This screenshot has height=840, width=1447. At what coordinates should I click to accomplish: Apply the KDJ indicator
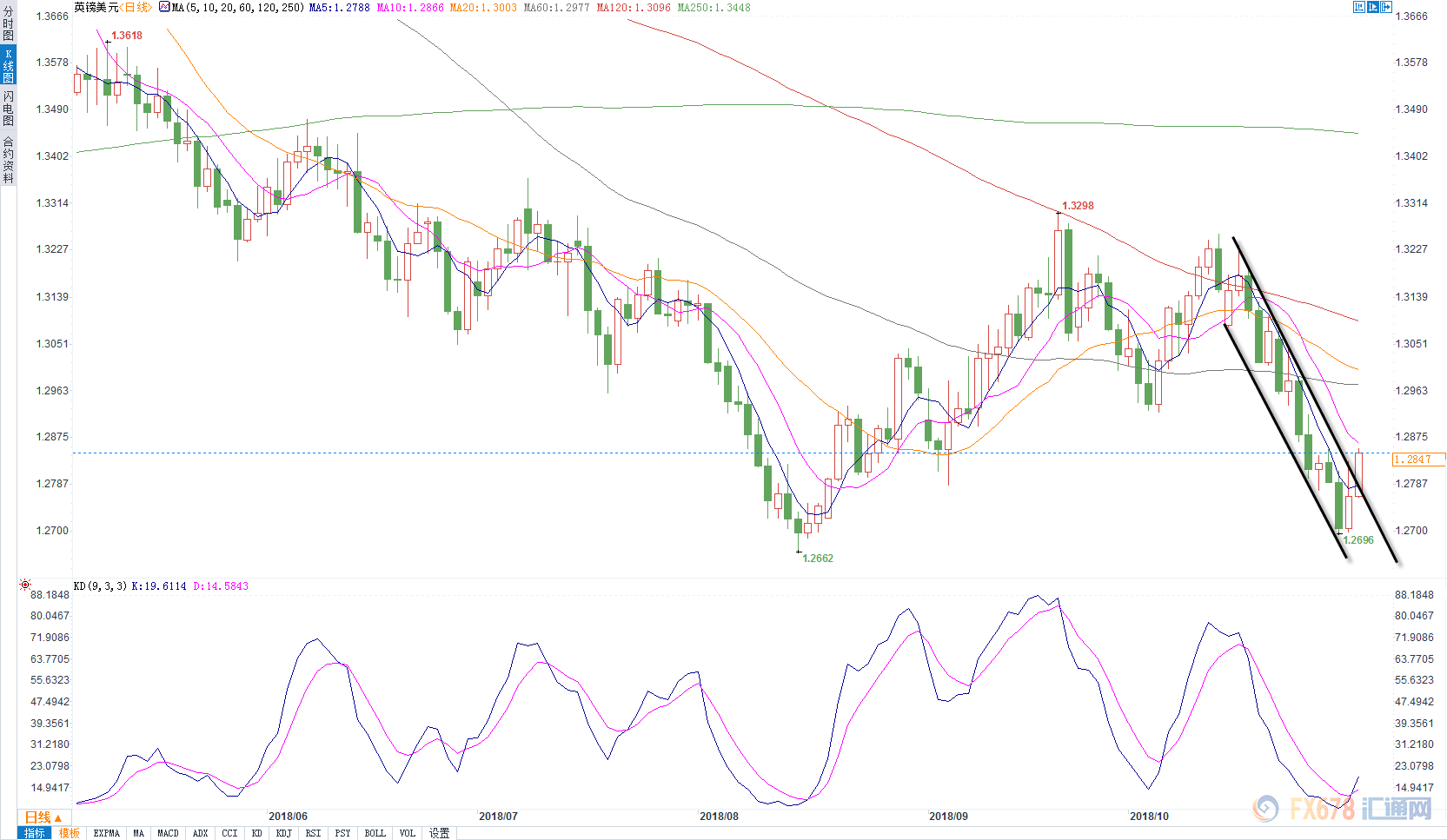(x=284, y=833)
